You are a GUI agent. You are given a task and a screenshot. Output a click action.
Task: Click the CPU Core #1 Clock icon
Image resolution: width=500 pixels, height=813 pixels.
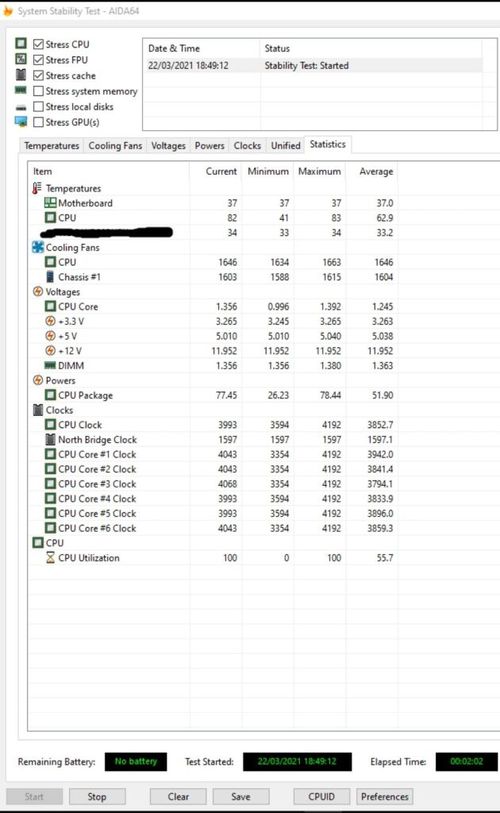[x=50, y=454]
